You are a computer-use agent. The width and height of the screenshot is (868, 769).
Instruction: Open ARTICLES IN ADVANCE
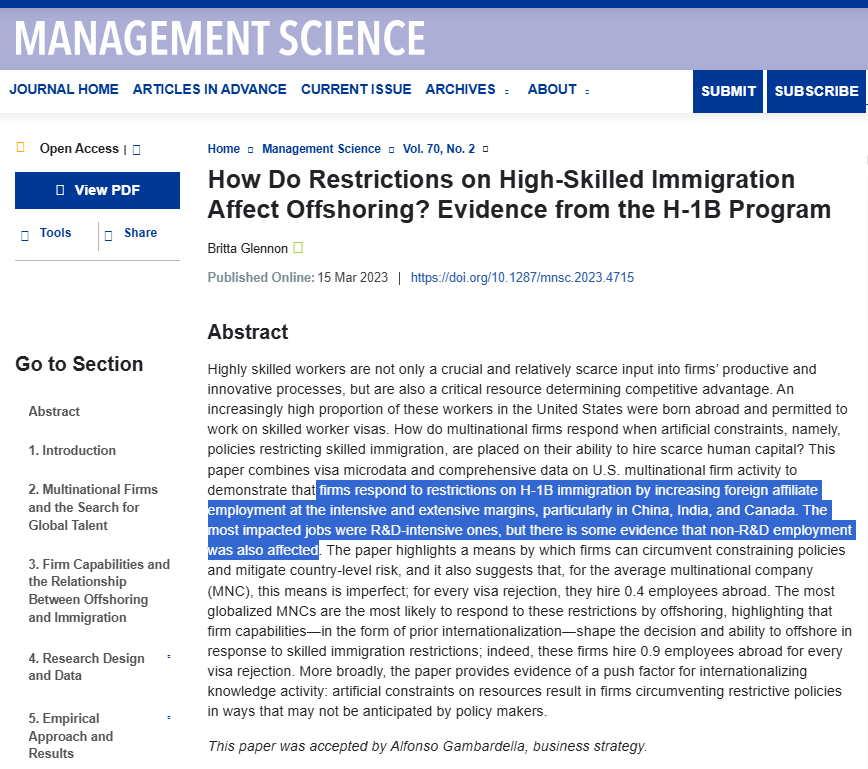[x=209, y=89]
